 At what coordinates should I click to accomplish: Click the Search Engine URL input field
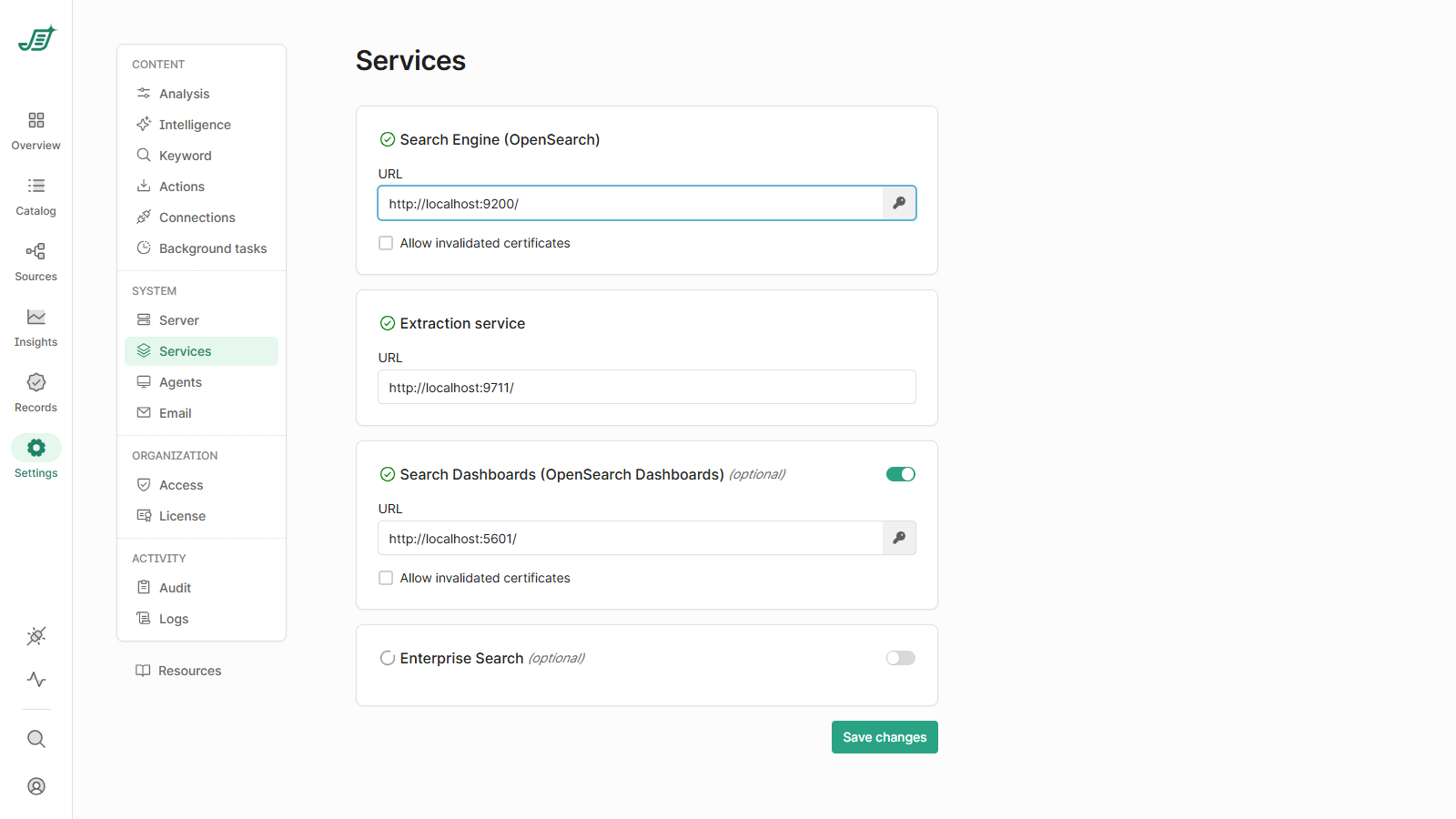pos(630,203)
